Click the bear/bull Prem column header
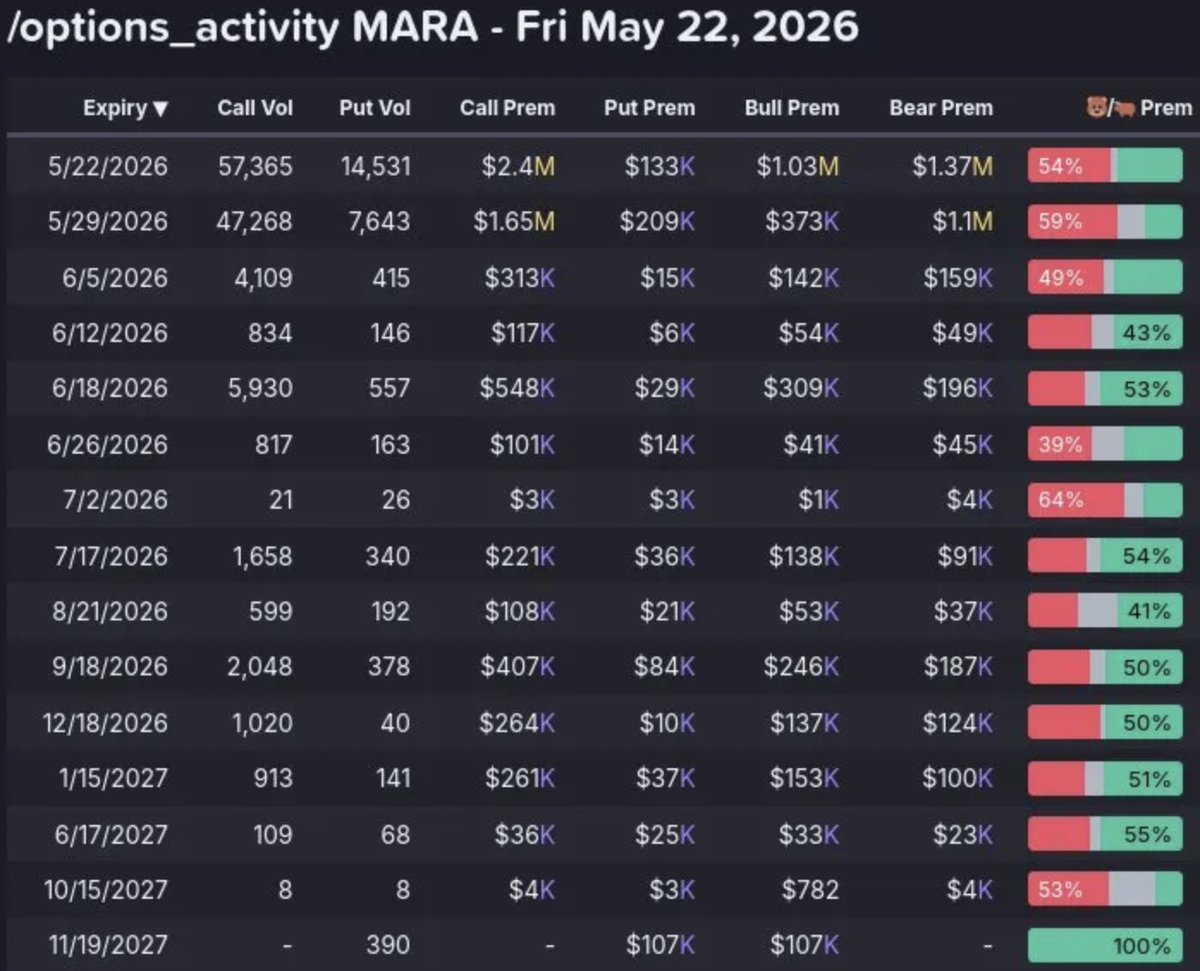This screenshot has height=971, width=1200. click(1138, 109)
